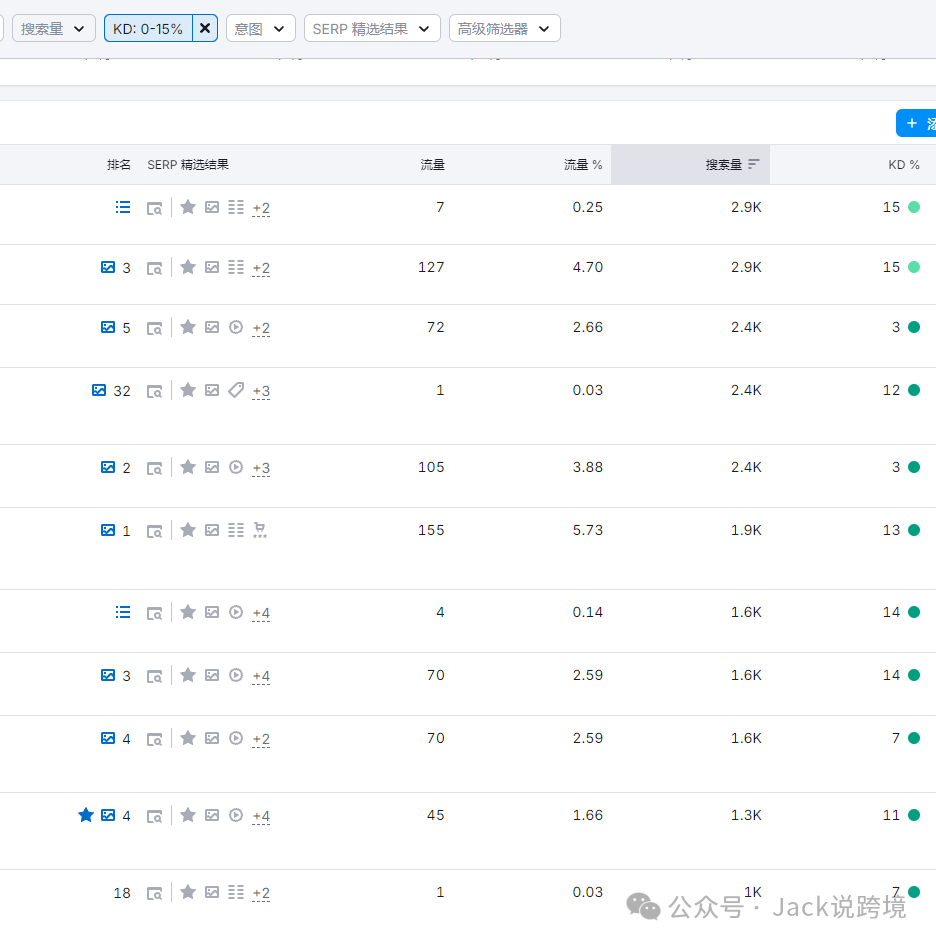The height and width of the screenshot is (944, 936).
Task: Expand +2 features in traffic 7 row
Action: coord(261,208)
